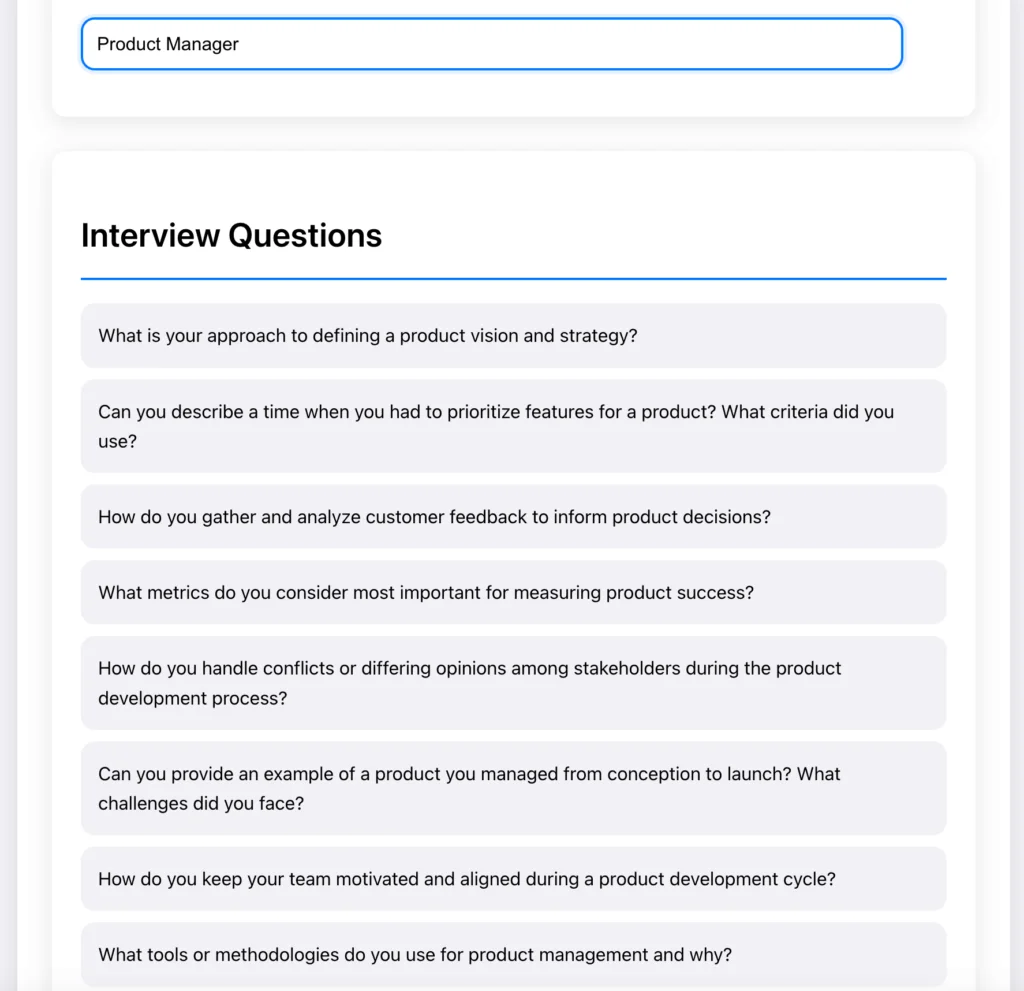1024x991 pixels.
Task: Select the metrics for product success question
Action: (x=513, y=593)
